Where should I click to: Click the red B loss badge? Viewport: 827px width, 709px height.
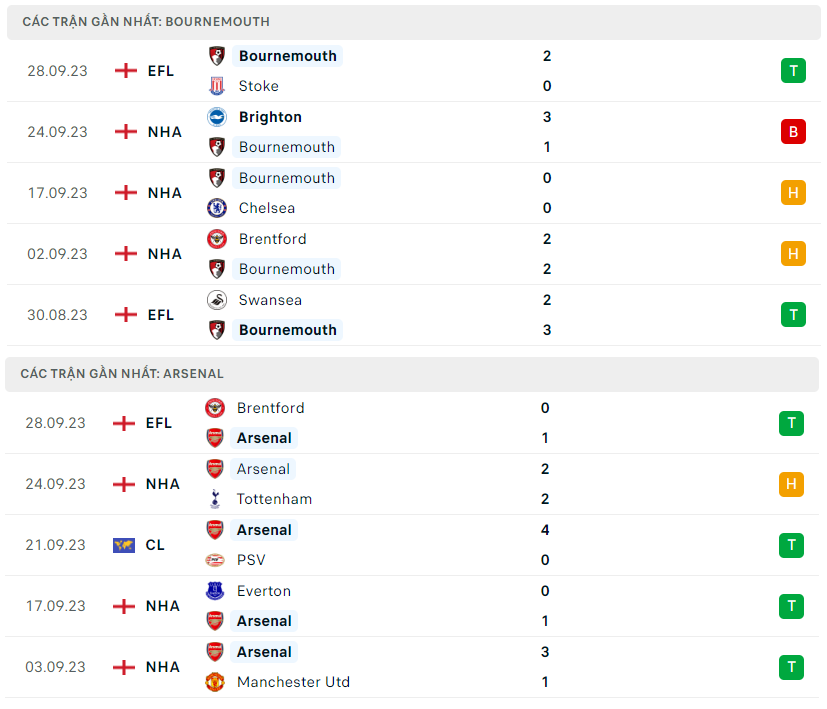click(793, 132)
